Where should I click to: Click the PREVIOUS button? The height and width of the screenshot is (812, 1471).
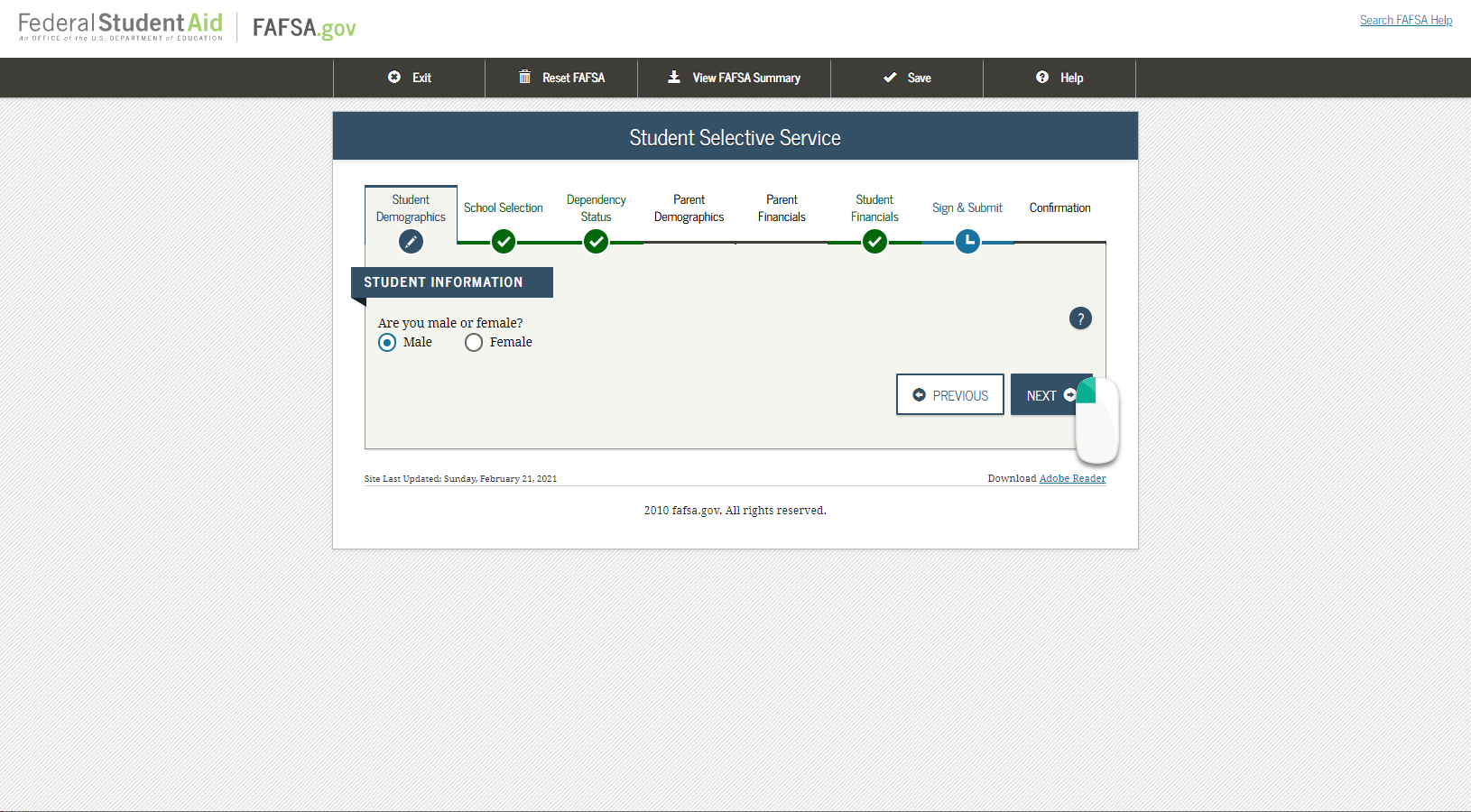(x=949, y=394)
